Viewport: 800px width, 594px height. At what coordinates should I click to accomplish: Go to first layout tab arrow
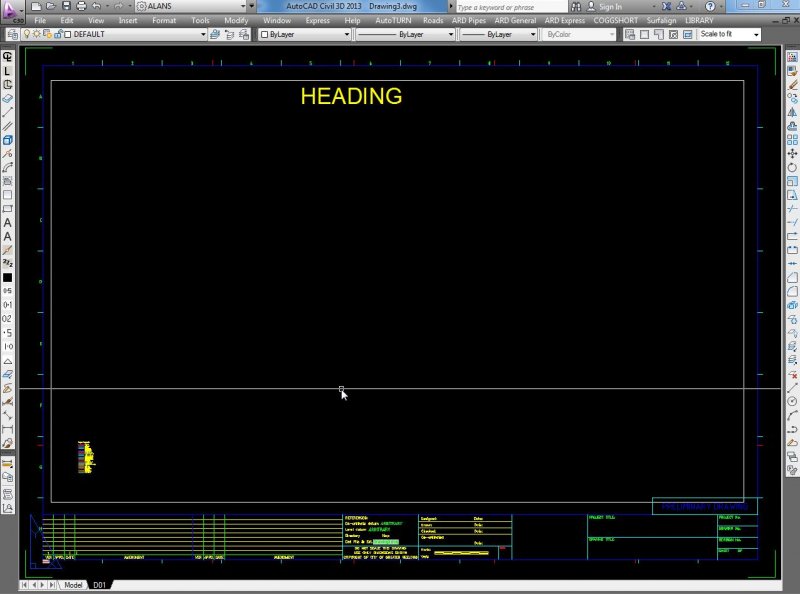(x=24, y=585)
